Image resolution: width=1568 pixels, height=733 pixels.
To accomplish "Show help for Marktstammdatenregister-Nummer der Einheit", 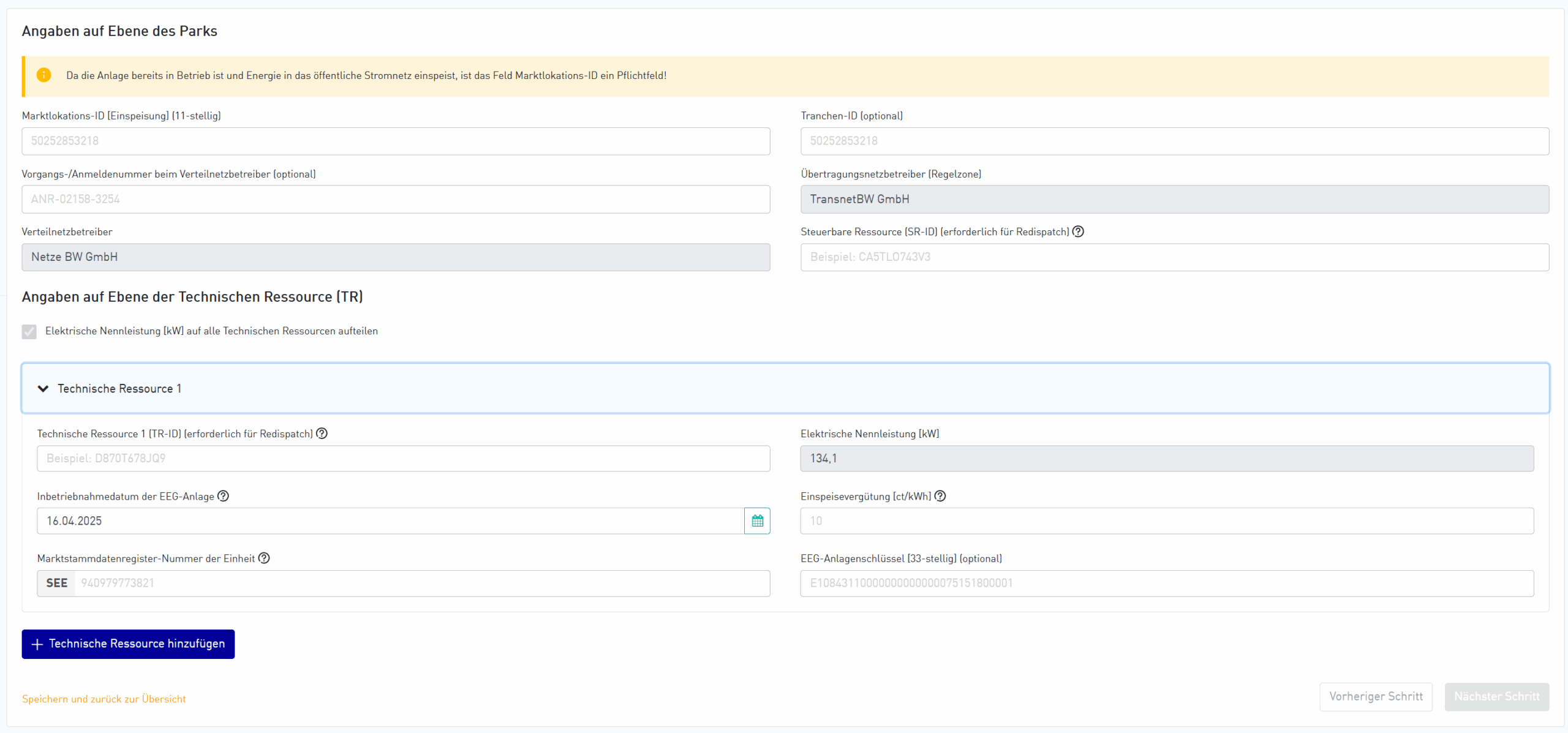I will (264, 558).
